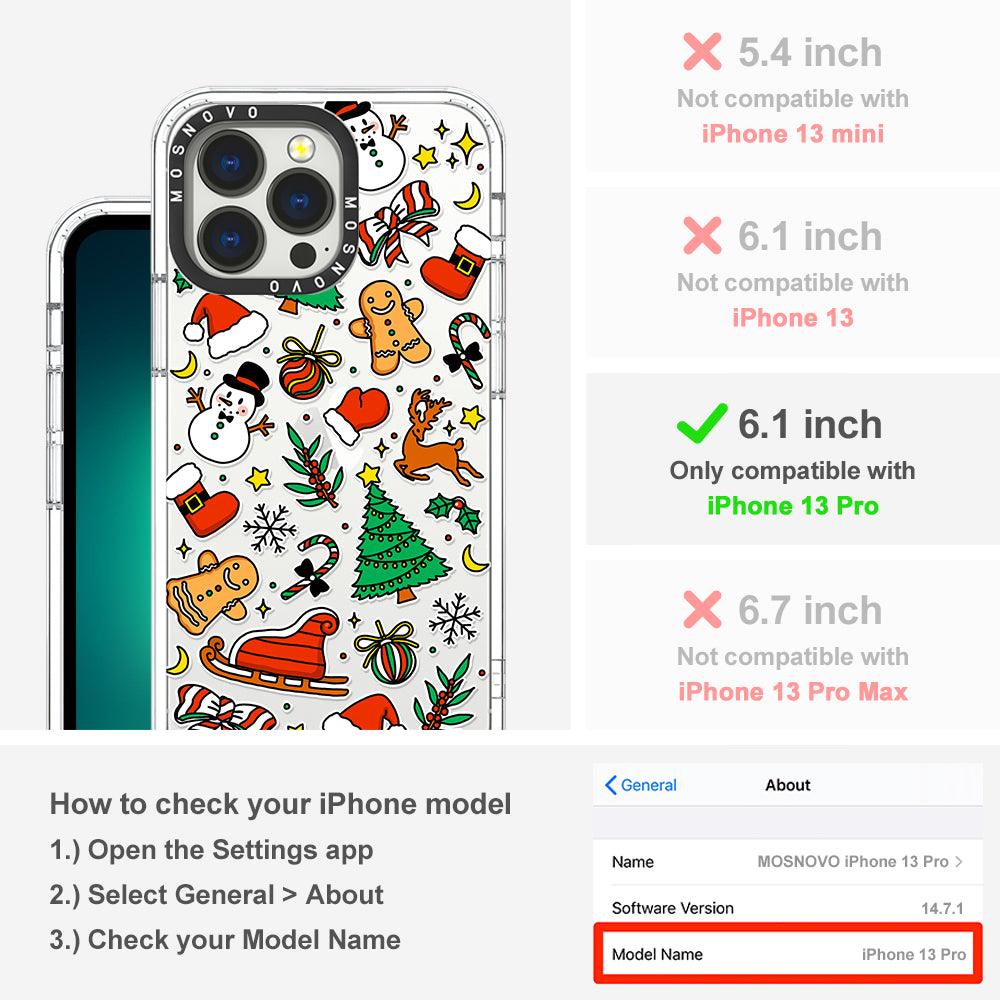Click the snowman with black top hat
This screenshot has height=1000, width=1000.
pos(228,413)
